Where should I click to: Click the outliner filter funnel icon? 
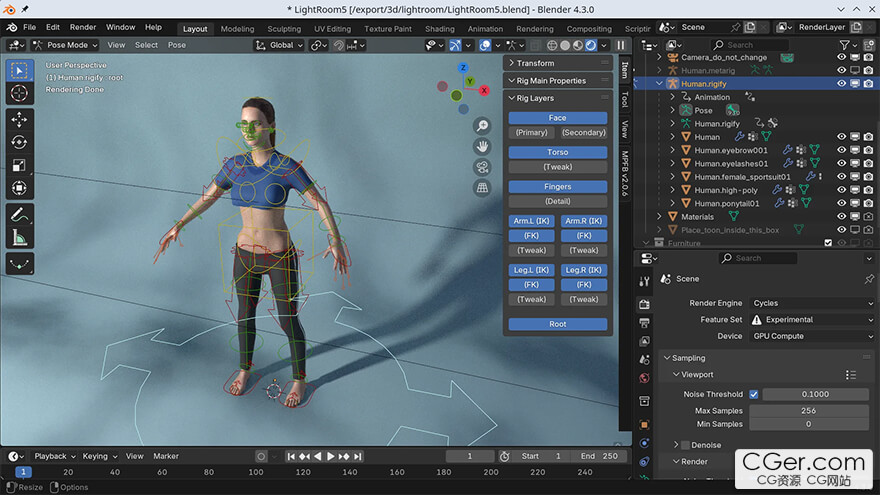(x=844, y=45)
